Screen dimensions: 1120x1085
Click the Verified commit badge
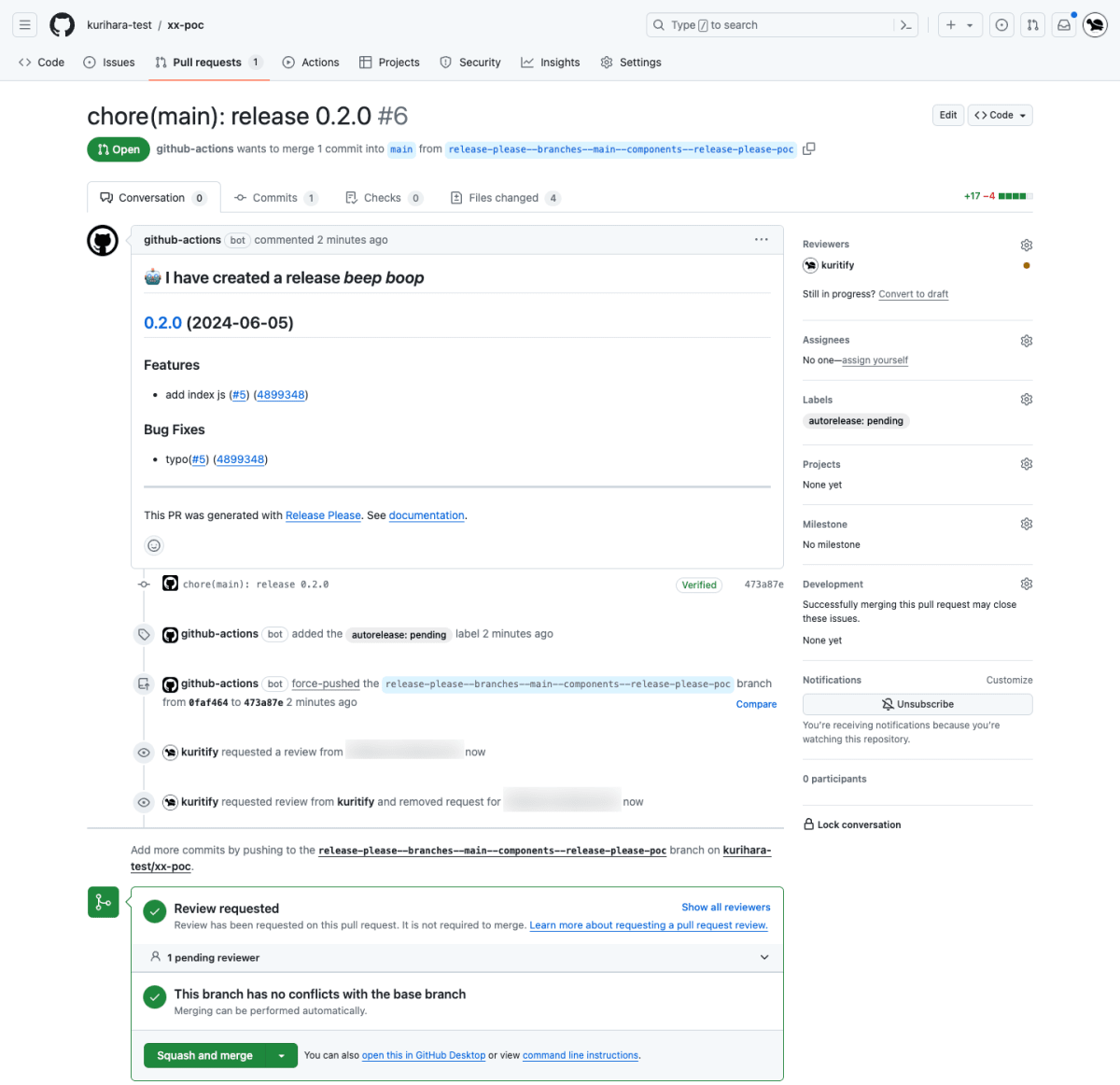click(699, 585)
